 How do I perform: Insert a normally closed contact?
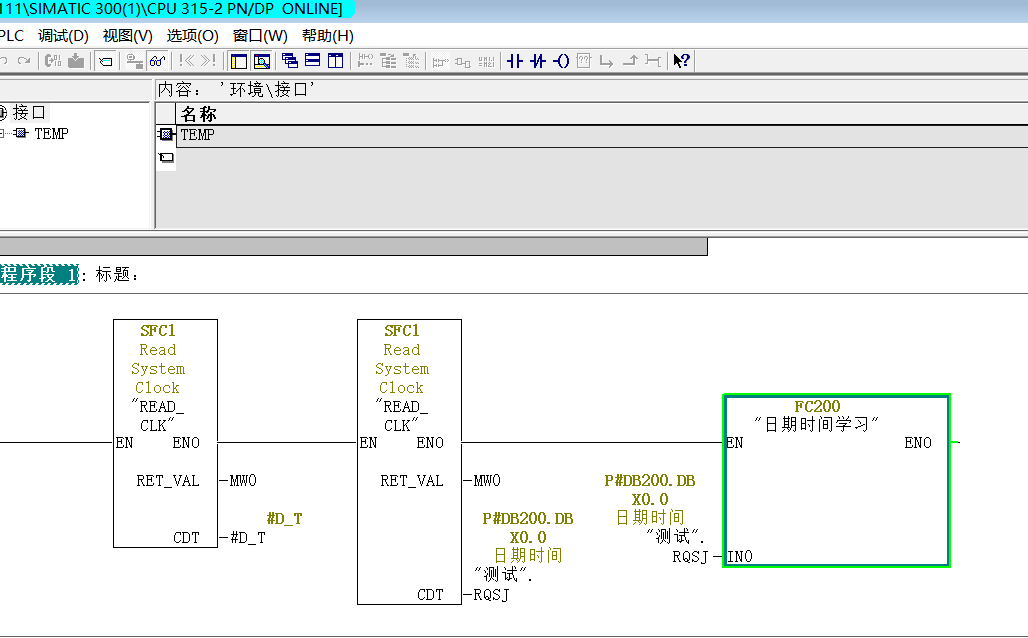click(538, 61)
